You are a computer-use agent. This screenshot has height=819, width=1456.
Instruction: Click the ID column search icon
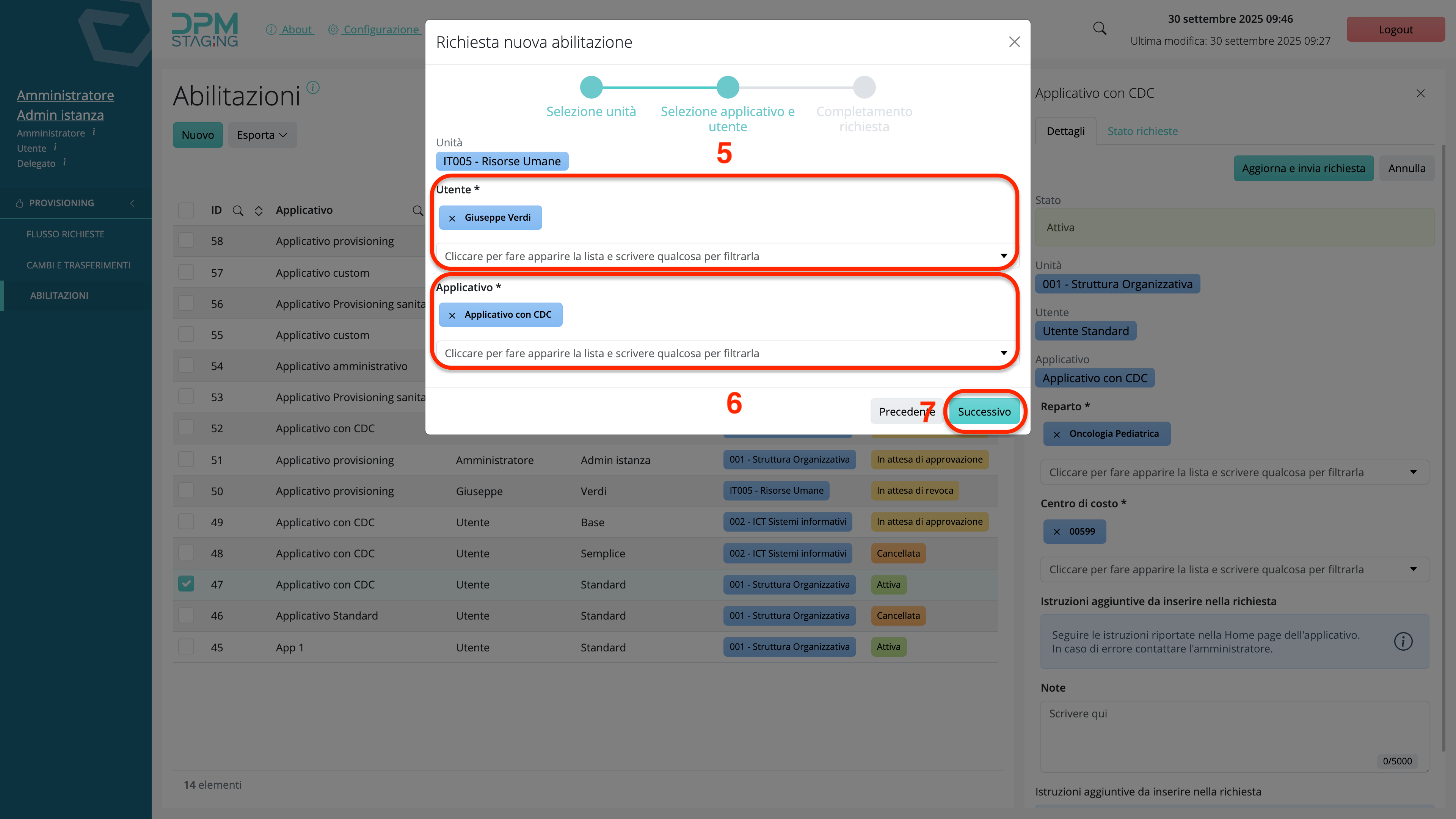[x=238, y=211]
